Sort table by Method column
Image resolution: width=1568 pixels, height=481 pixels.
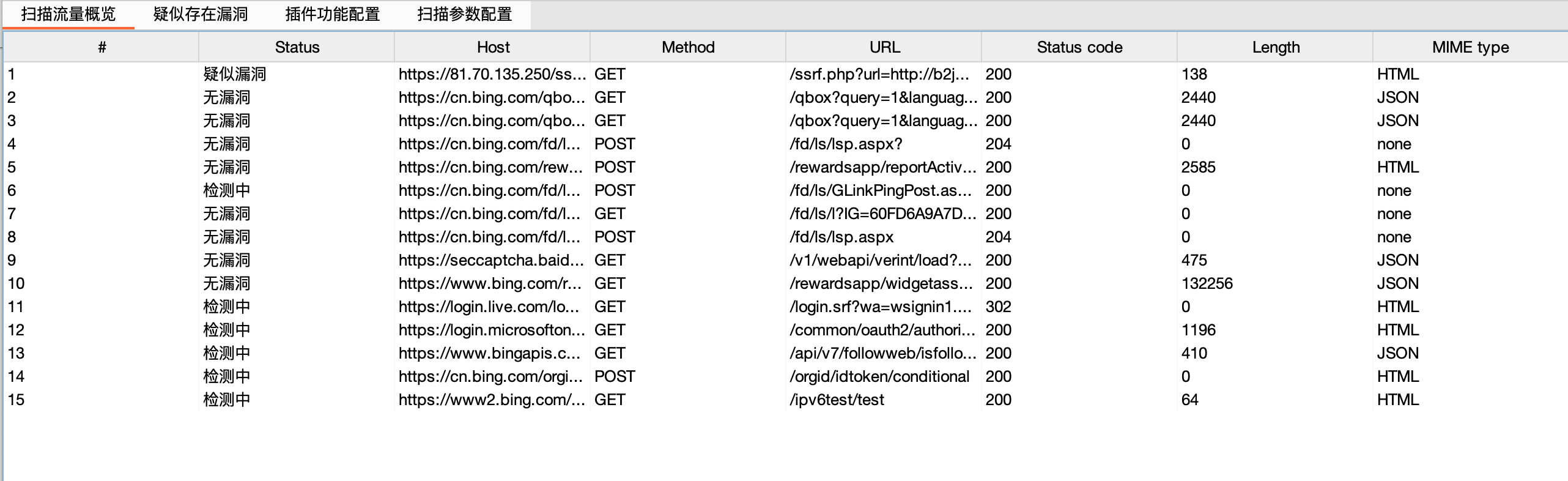[687, 47]
